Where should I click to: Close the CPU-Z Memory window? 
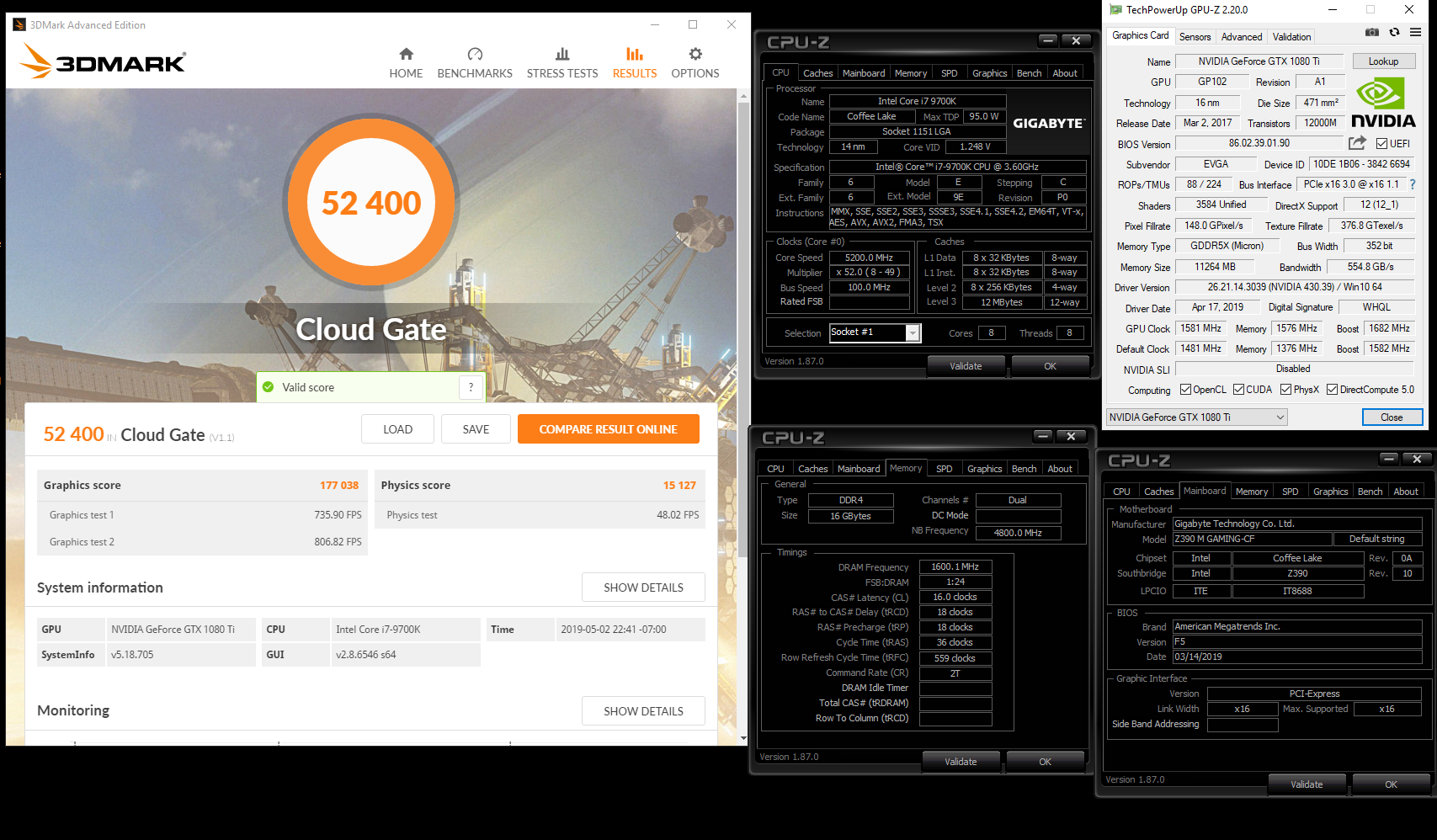(1071, 436)
